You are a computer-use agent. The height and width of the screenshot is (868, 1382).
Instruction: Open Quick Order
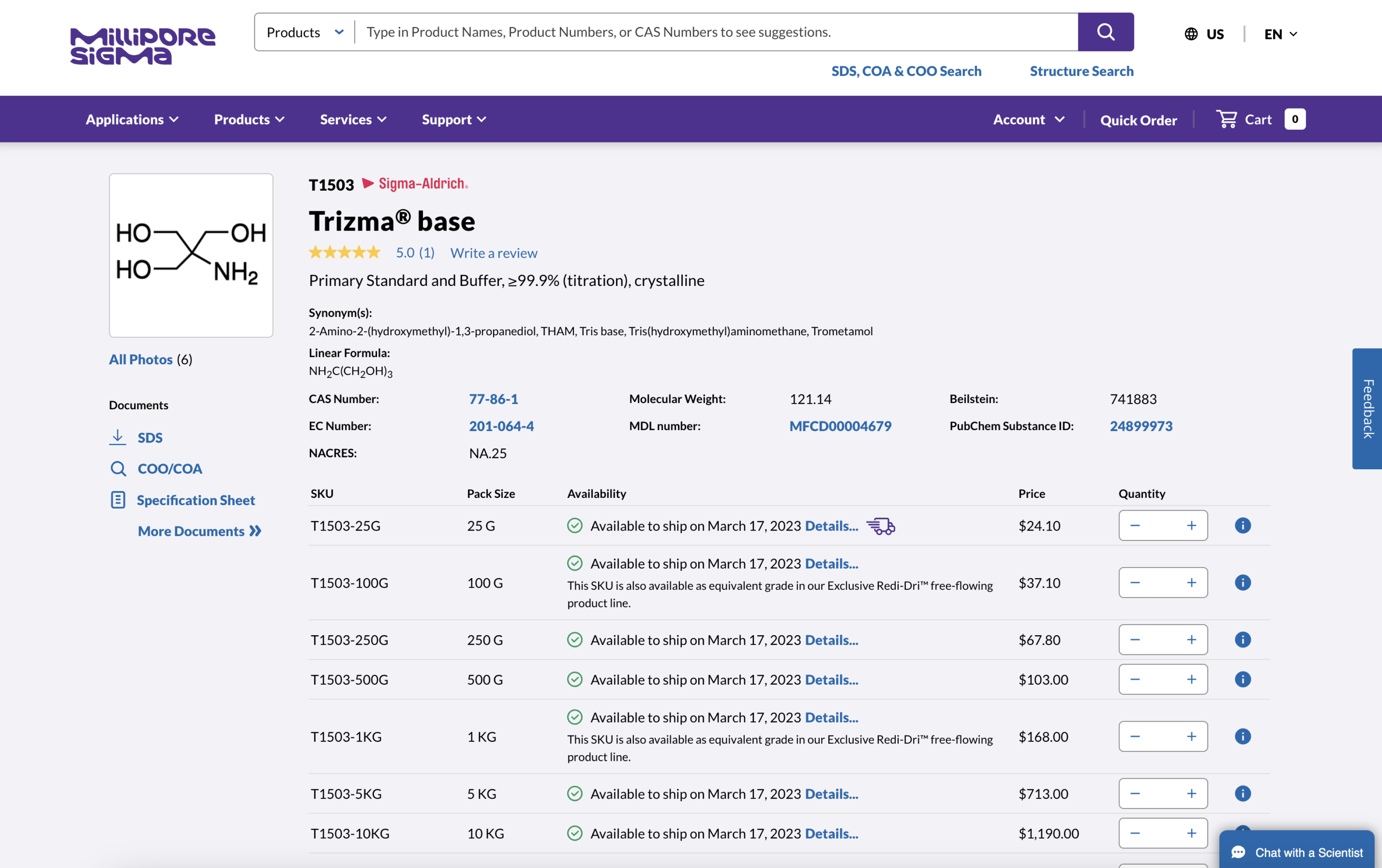[x=1138, y=120]
